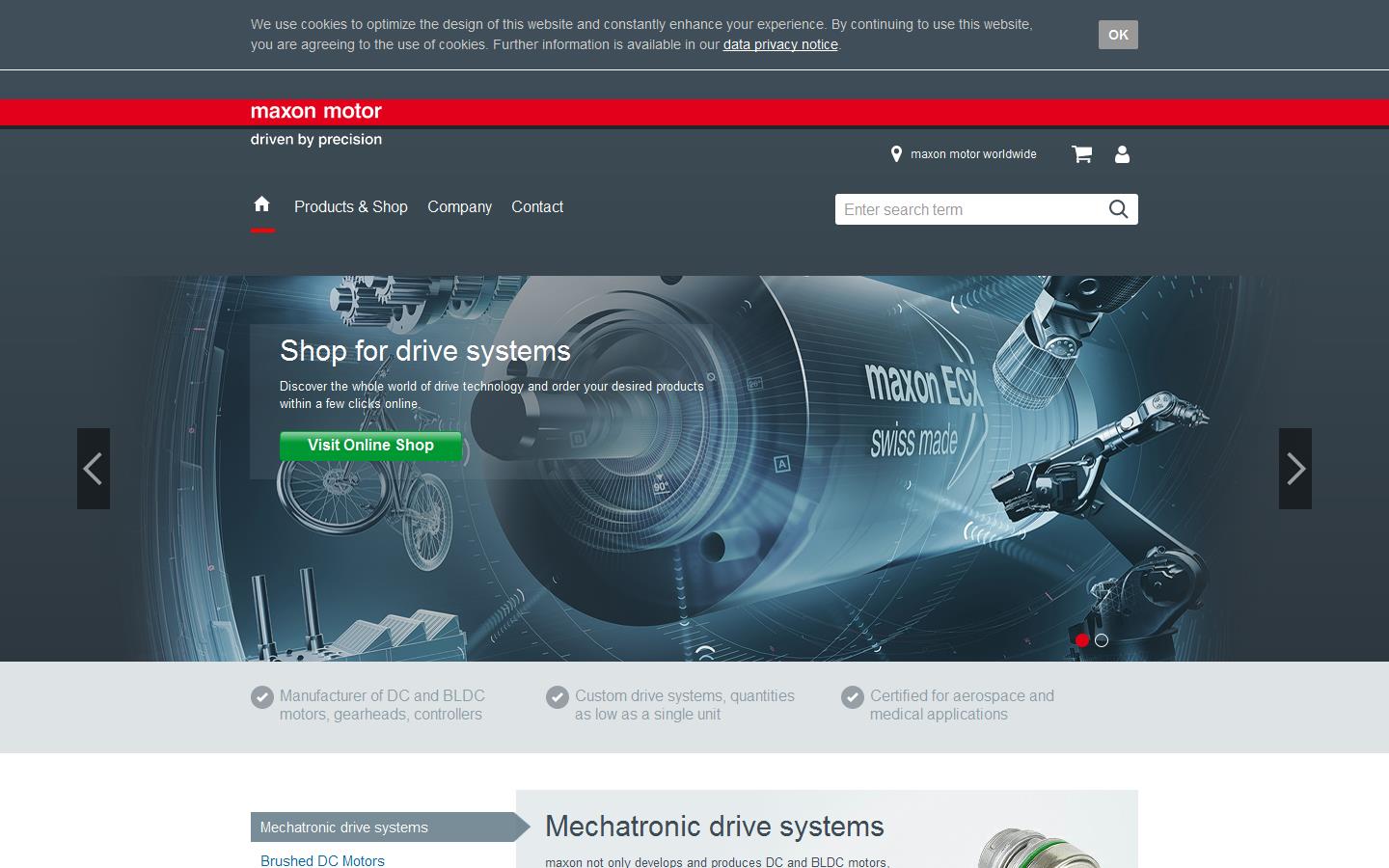Select the red carousel indicator dot

coord(1081,639)
